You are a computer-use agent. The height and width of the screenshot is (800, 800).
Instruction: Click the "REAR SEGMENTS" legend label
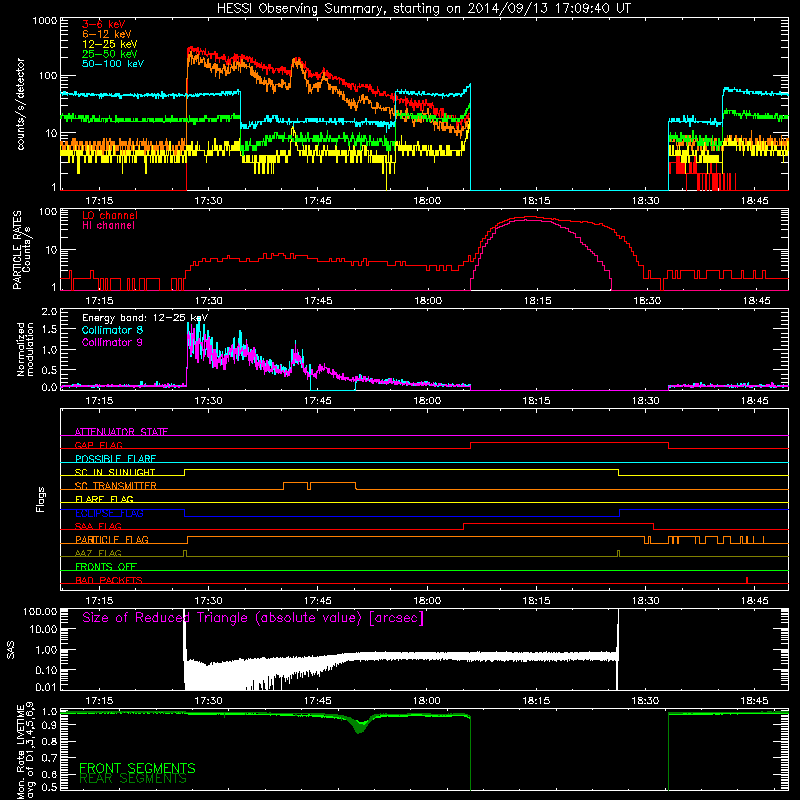(133, 779)
